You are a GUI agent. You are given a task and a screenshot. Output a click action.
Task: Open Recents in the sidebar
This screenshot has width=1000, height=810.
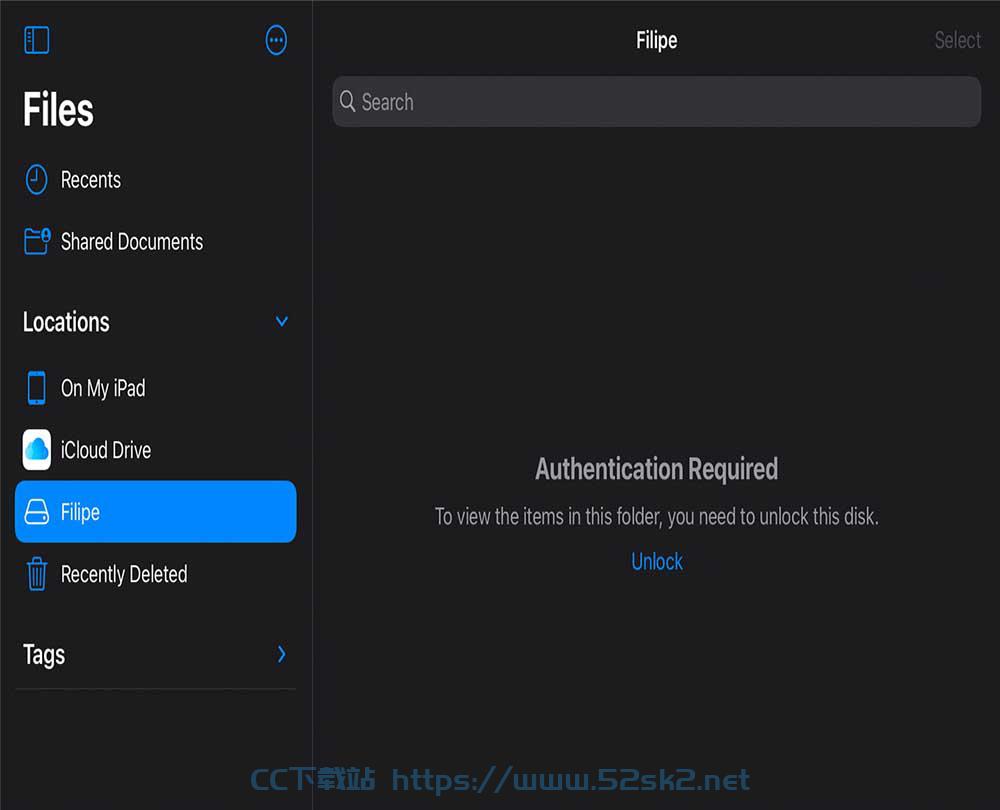(155, 180)
